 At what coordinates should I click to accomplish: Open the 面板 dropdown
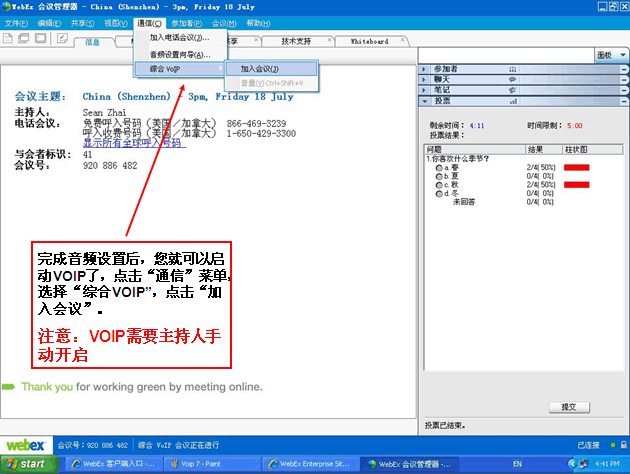611,55
